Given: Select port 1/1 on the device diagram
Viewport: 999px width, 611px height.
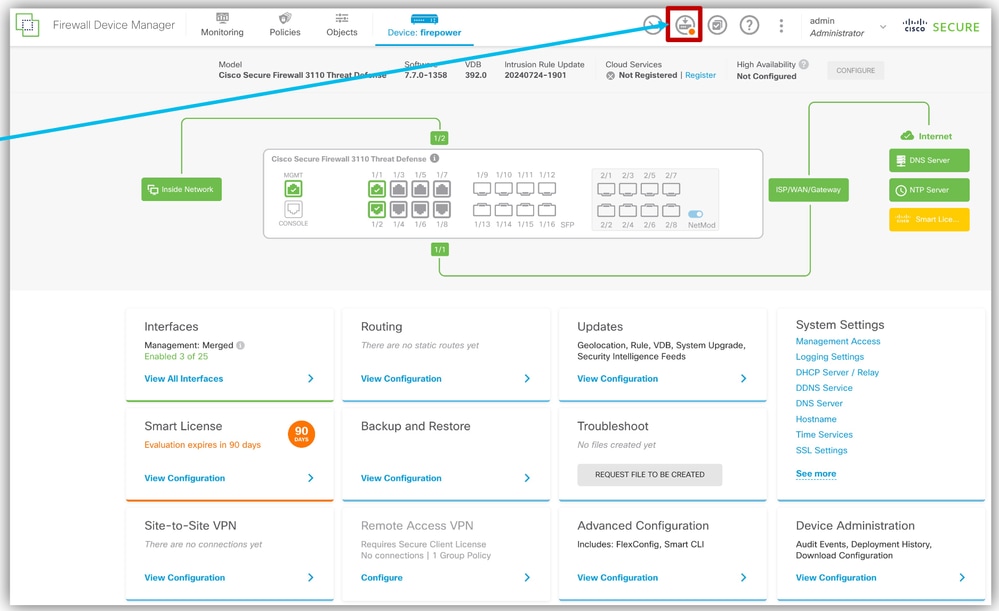Looking at the screenshot, I should click(x=377, y=189).
